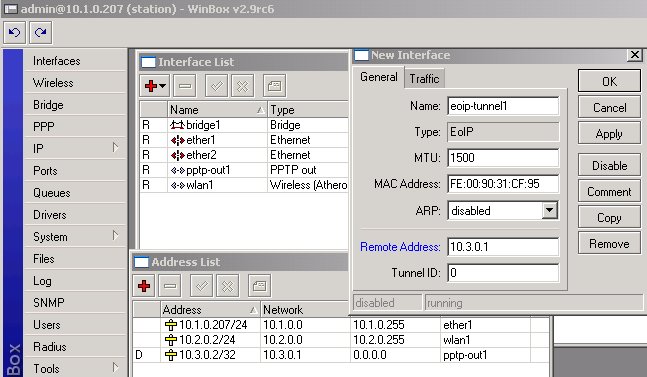647x377 pixels.
Task: Open Bridge in the sidebar menu
Action: (75, 105)
